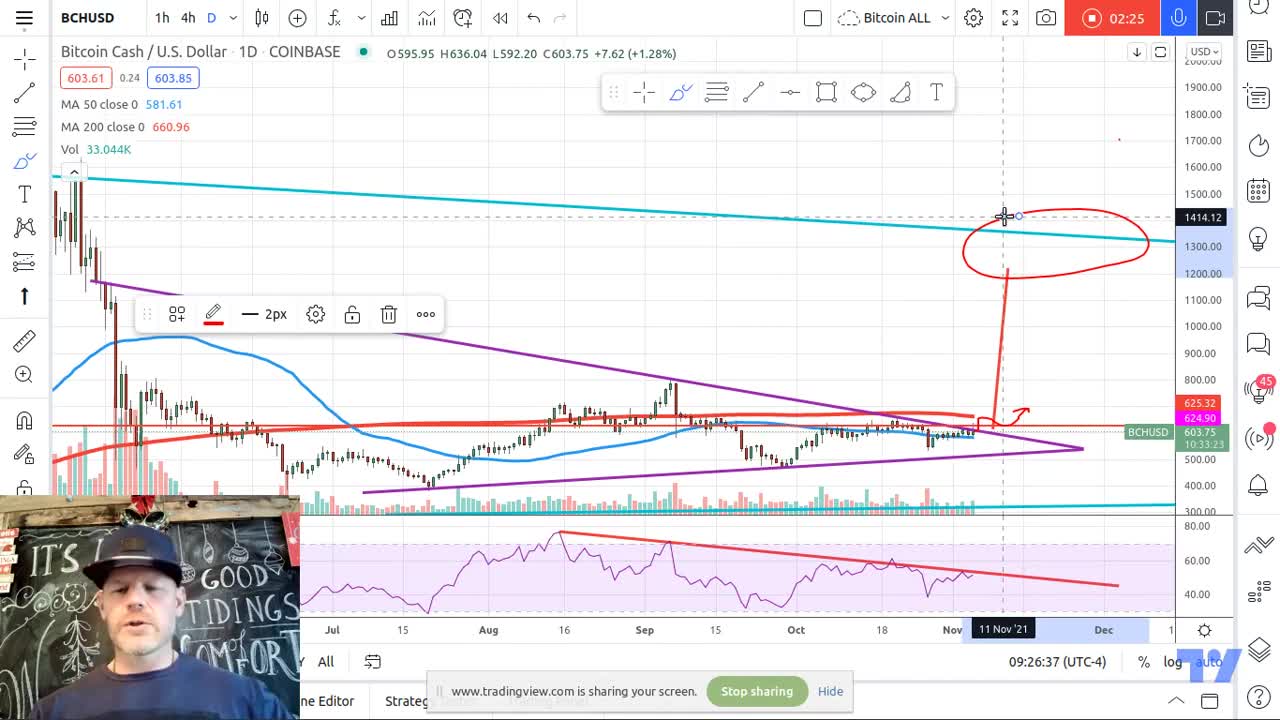Delete the selected drawing with trash icon
This screenshot has height=720, width=1280.
point(389,315)
